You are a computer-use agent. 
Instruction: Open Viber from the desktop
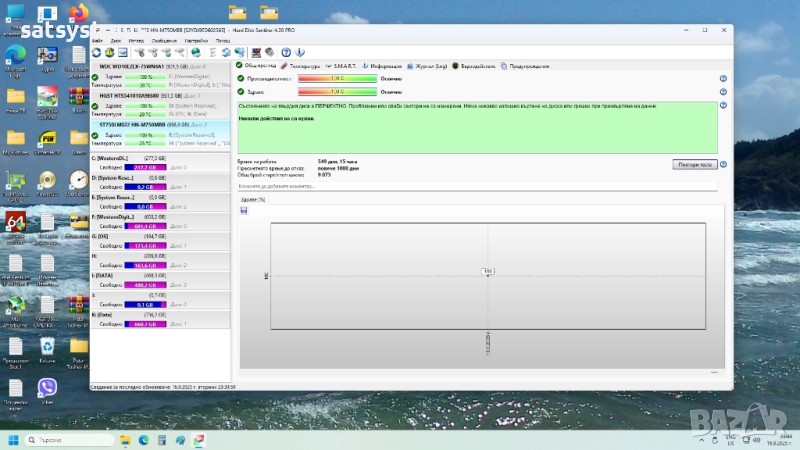pyautogui.click(x=47, y=387)
